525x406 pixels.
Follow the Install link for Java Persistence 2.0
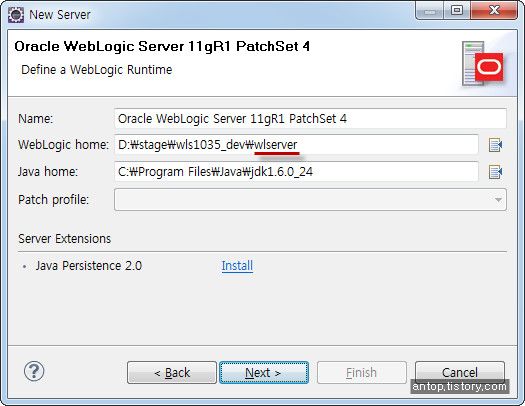click(x=237, y=266)
